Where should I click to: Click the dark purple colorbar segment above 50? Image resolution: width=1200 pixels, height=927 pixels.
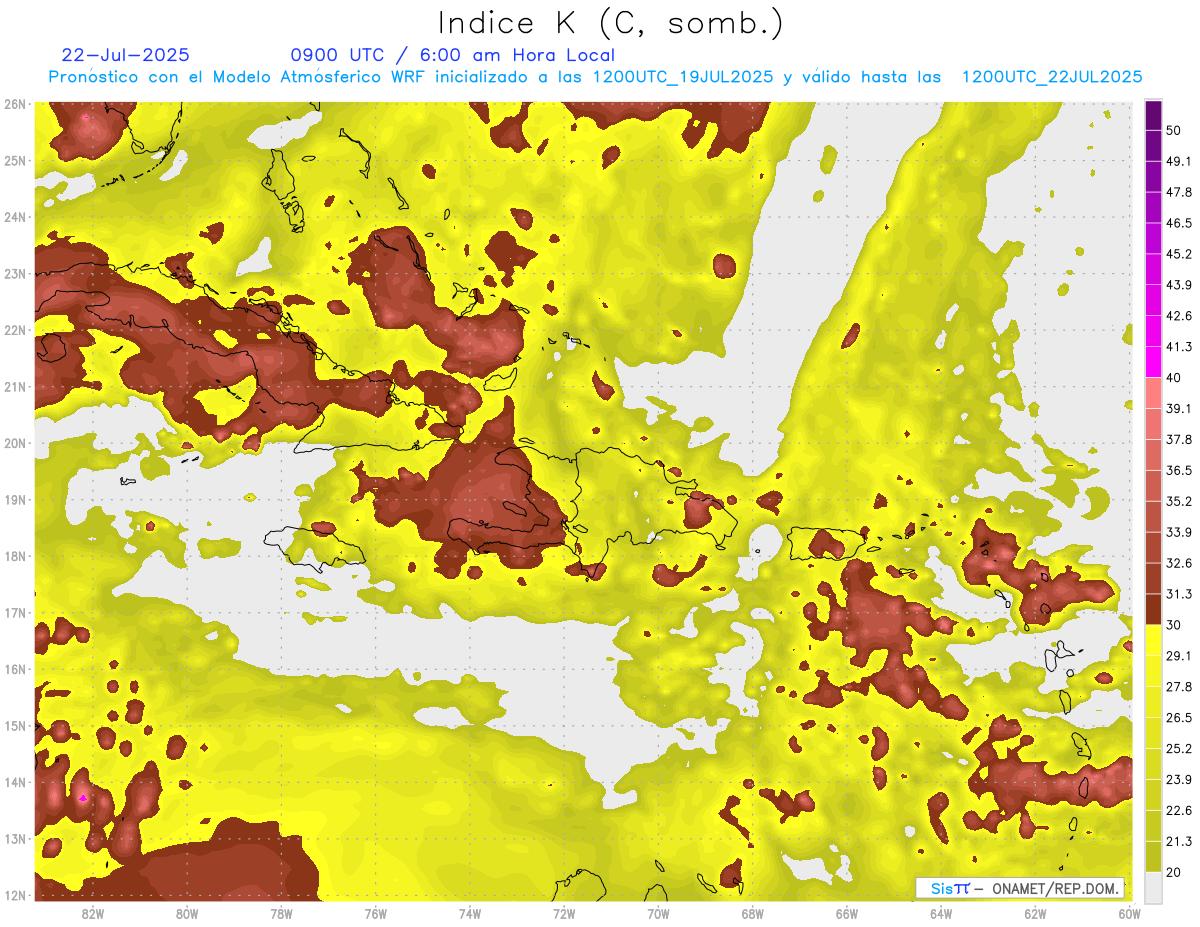click(1153, 115)
